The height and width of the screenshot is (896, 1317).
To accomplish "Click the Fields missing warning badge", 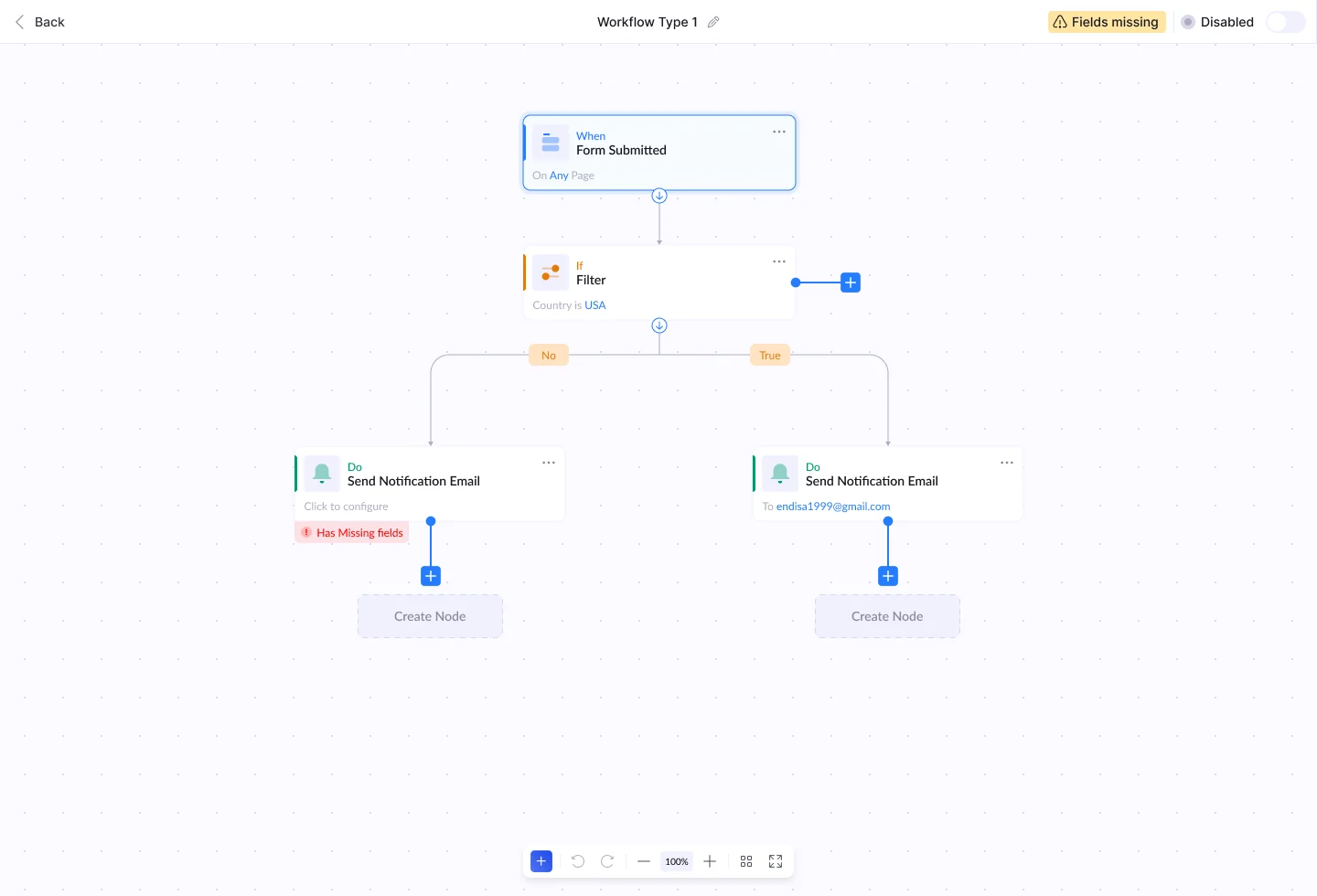I will coord(1107,22).
